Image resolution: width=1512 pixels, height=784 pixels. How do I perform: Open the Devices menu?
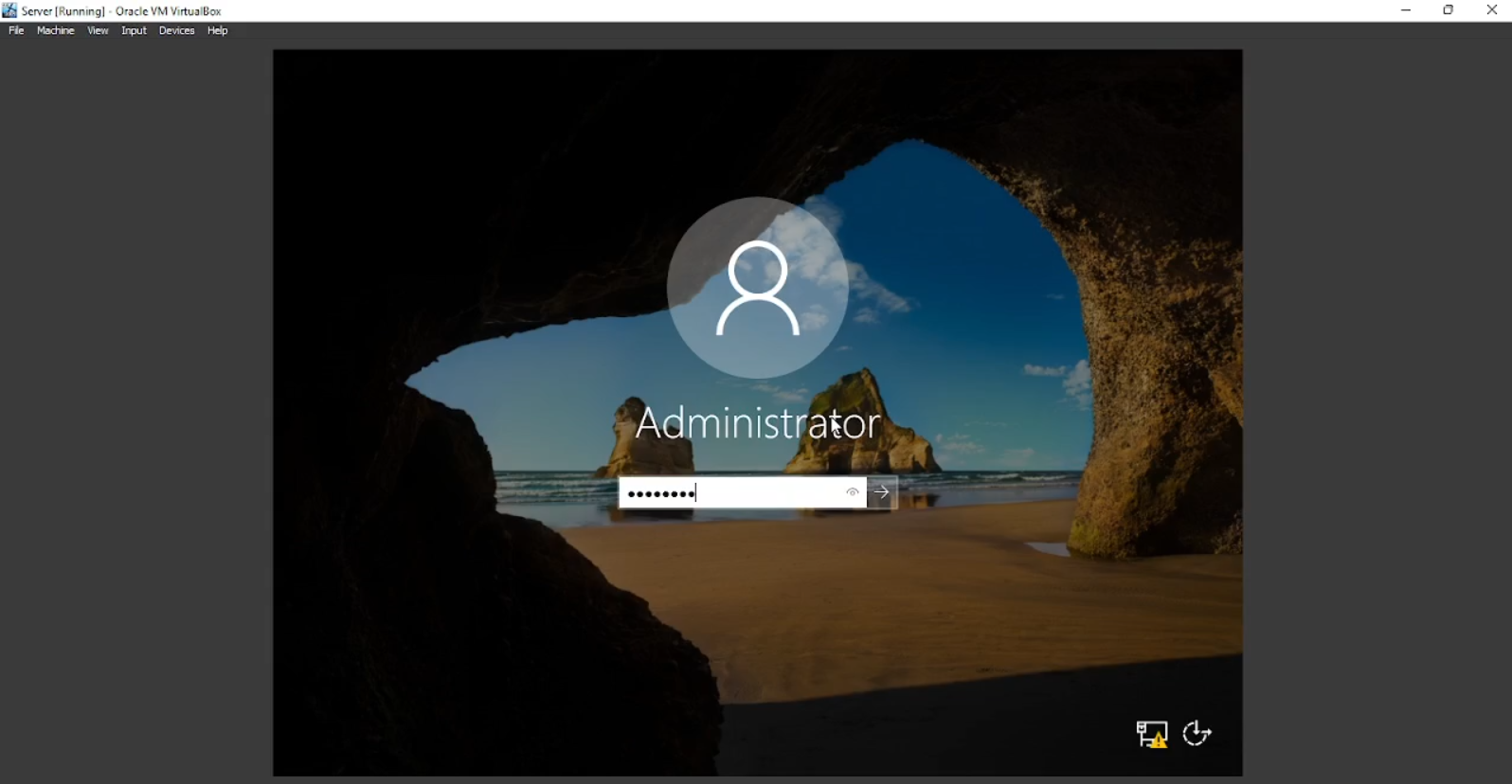(176, 30)
